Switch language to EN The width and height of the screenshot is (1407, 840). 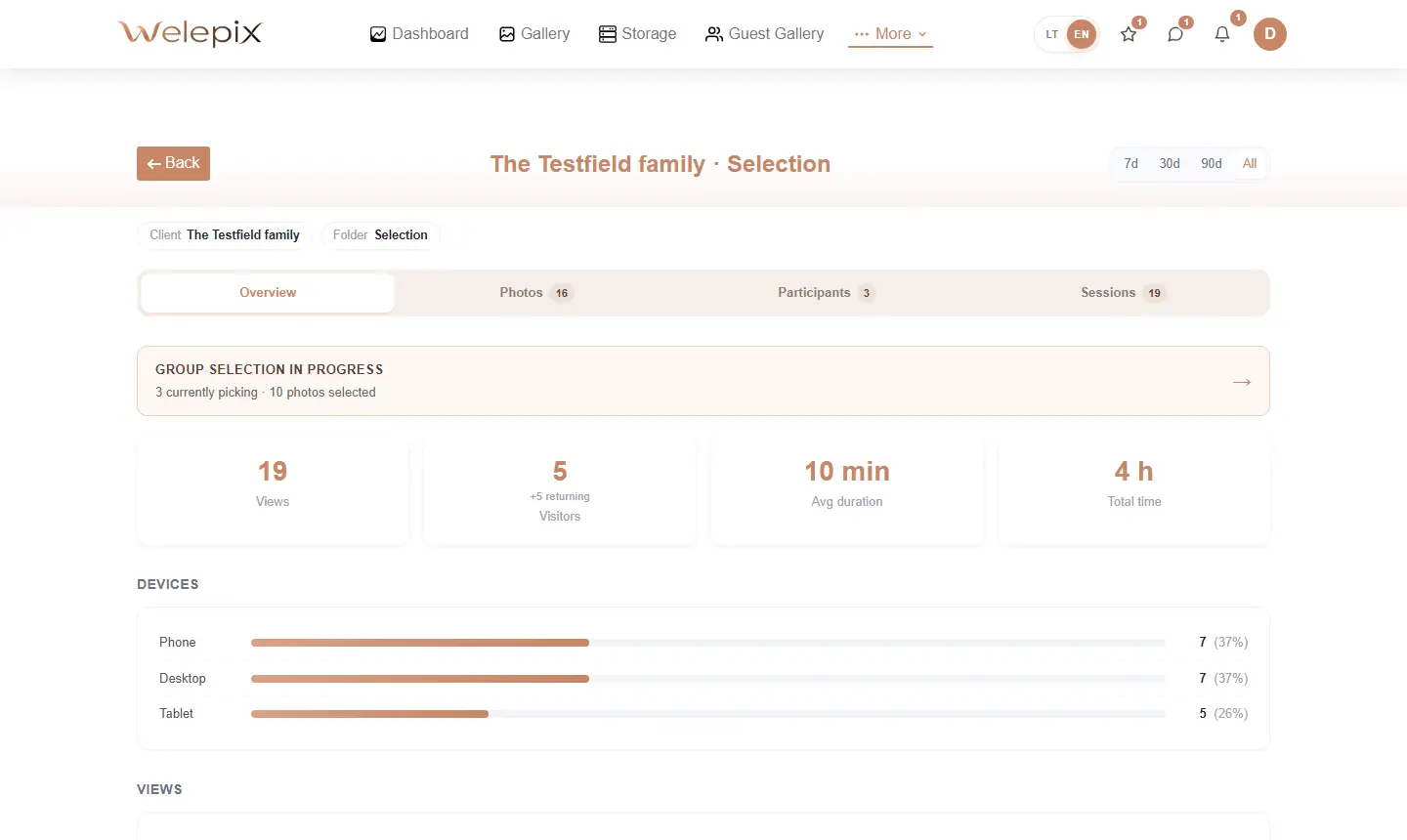click(1082, 34)
